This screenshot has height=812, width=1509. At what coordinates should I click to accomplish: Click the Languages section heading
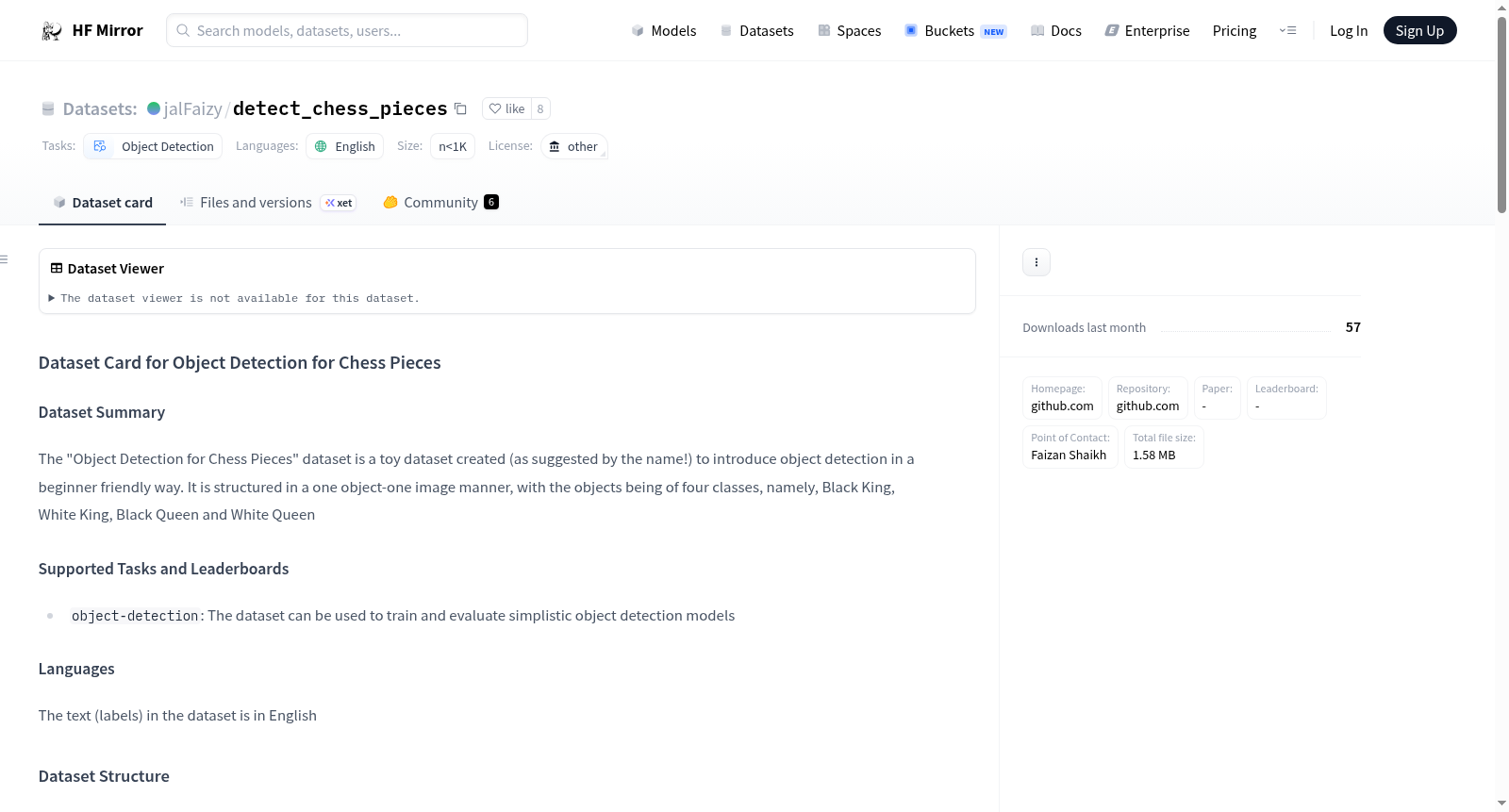76,669
